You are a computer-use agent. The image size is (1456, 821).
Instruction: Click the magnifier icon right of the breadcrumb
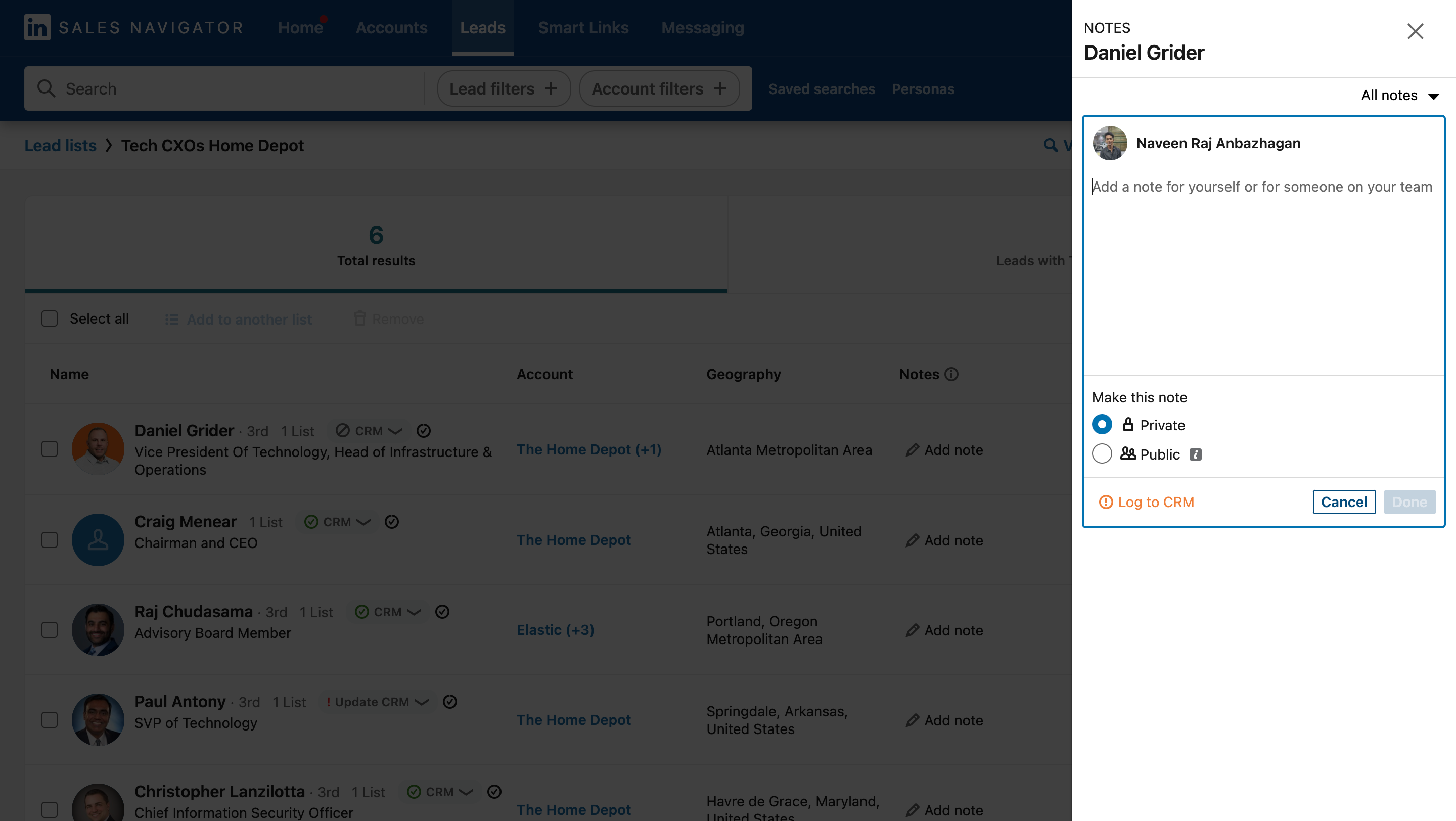point(1050,145)
